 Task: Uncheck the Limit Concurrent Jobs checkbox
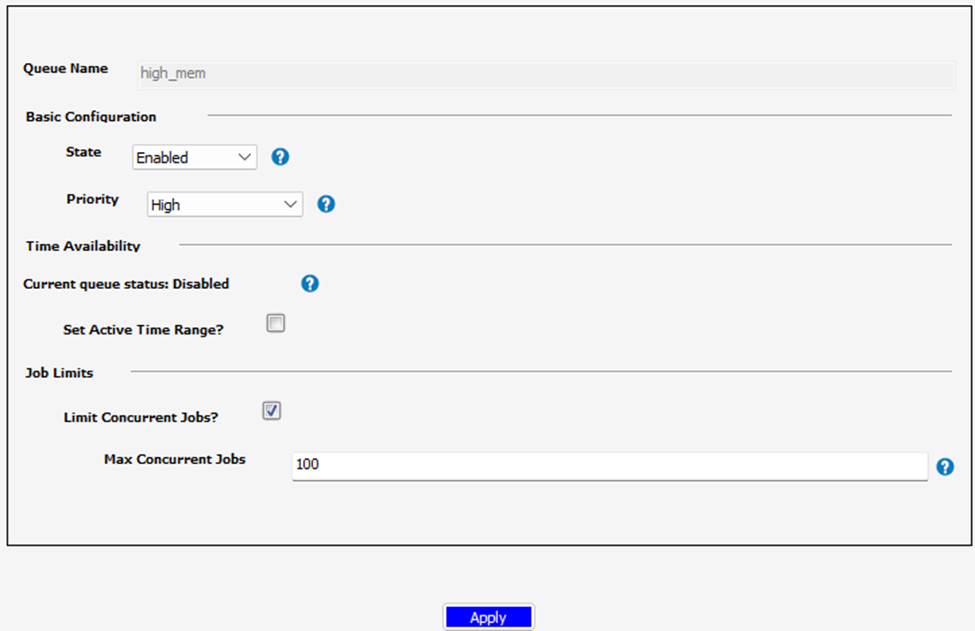(271, 410)
